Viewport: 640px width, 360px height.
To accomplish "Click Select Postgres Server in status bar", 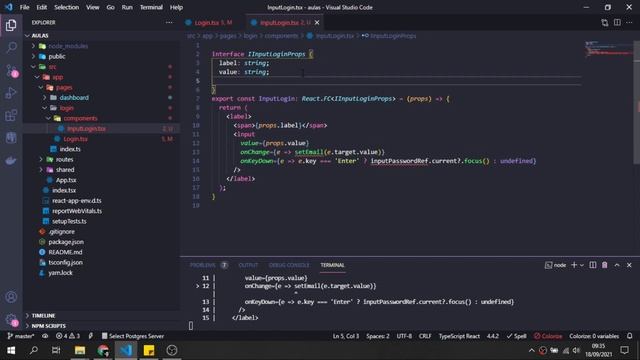I will tap(133, 336).
